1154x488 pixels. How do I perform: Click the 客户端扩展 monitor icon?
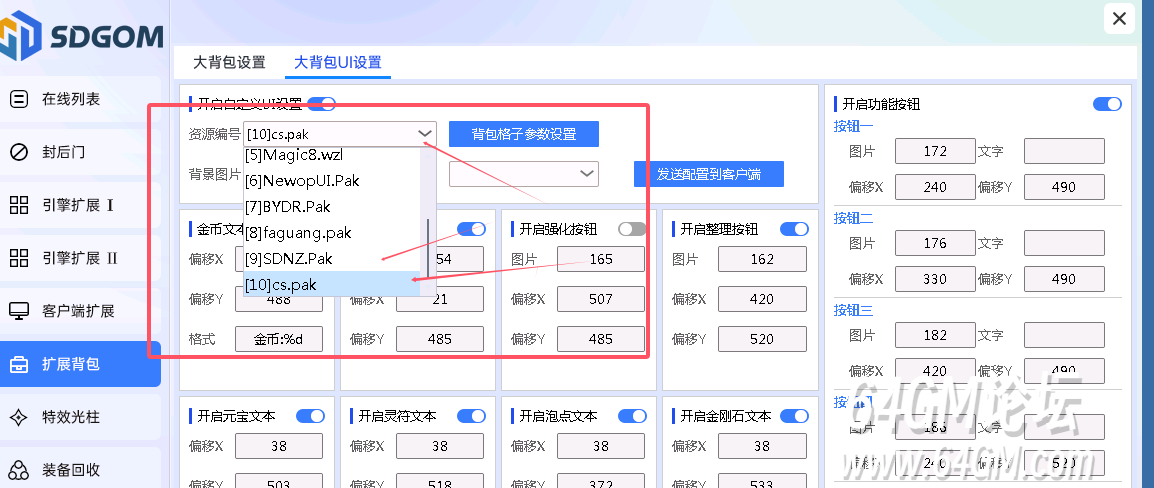click(x=19, y=311)
